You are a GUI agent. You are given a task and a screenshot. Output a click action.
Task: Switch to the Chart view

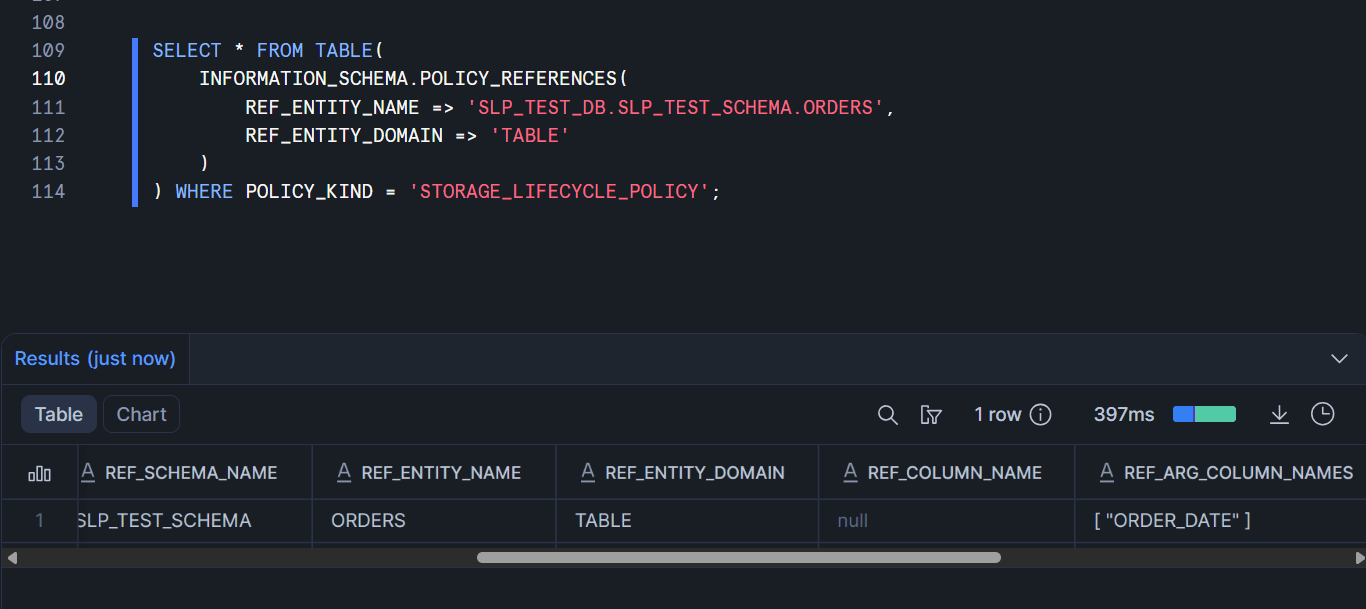coord(141,414)
